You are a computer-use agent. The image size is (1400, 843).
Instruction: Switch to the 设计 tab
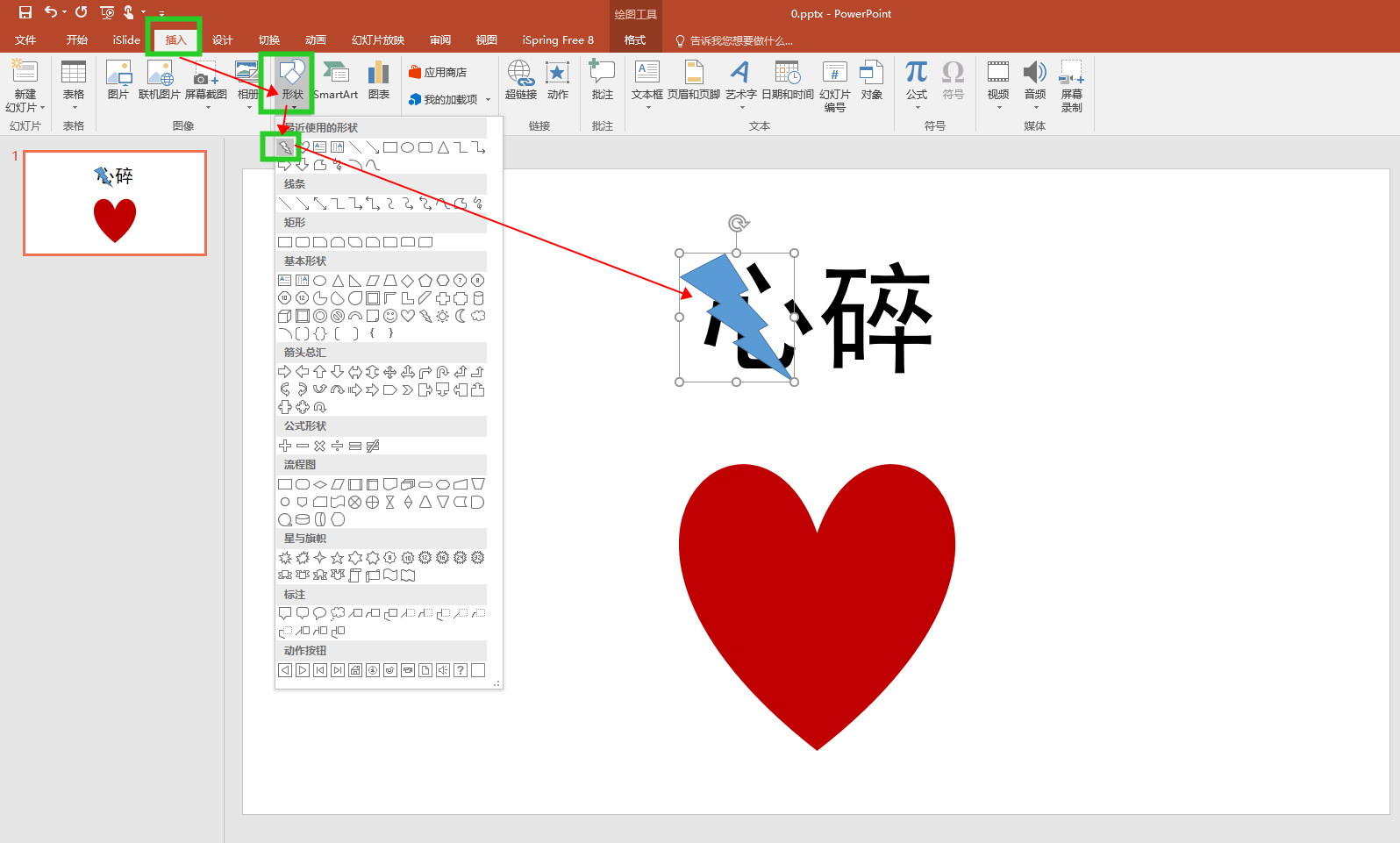point(223,40)
